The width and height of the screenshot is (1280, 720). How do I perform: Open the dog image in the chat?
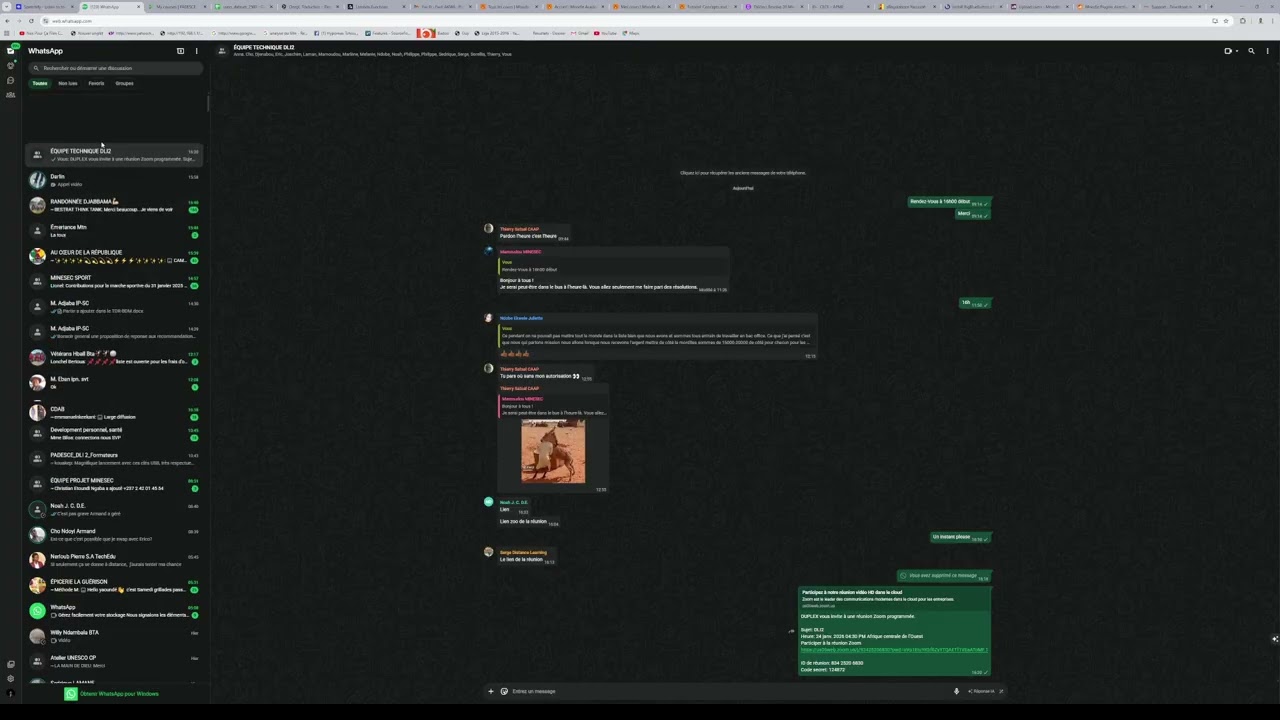(x=553, y=451)
